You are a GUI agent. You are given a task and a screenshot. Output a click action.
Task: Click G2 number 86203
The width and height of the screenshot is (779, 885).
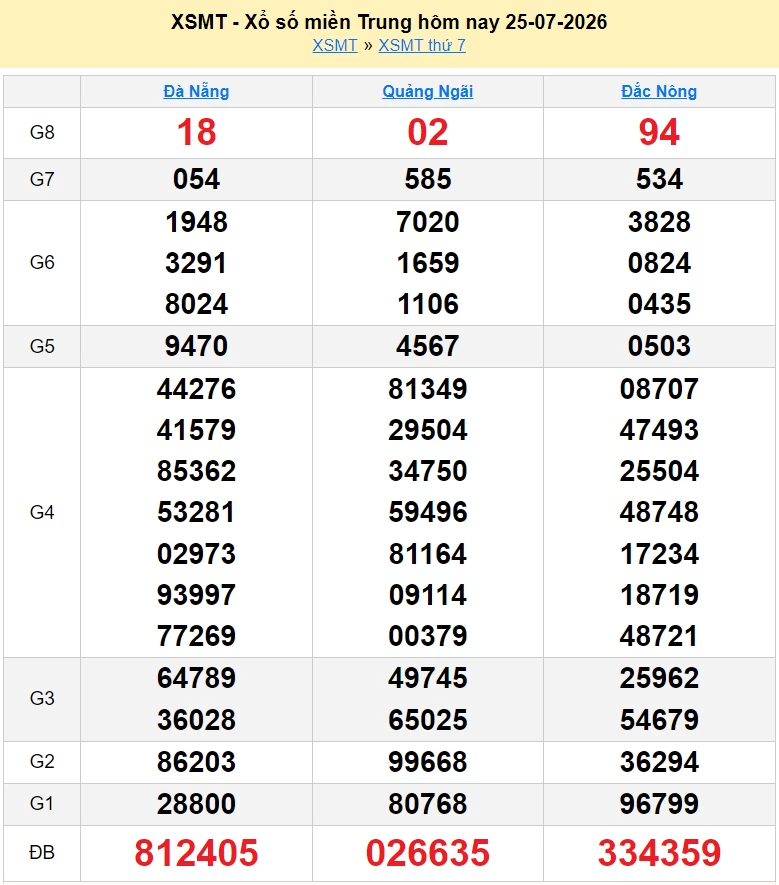(x=196, y=762)
